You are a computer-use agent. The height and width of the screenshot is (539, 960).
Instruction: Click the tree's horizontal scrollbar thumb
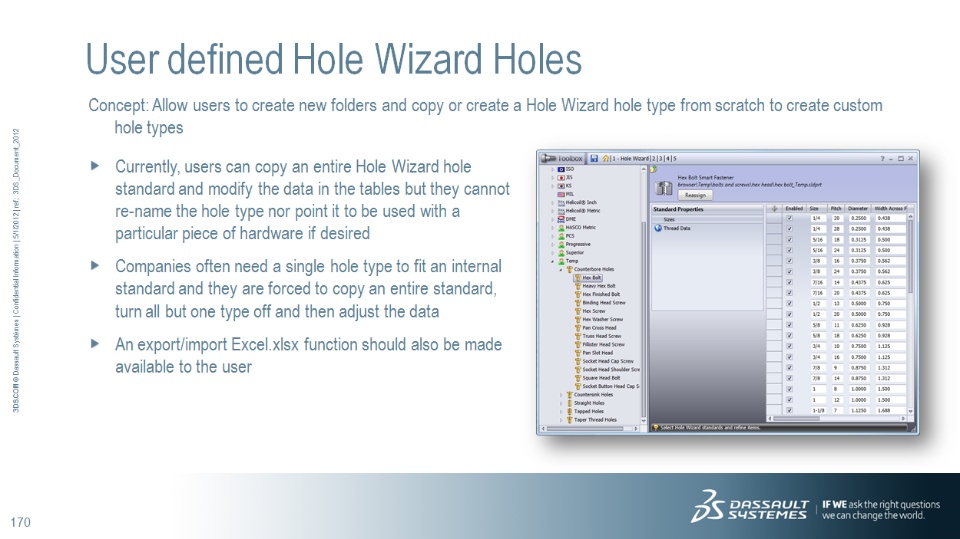pyautogui.click(x=586, y=429)
